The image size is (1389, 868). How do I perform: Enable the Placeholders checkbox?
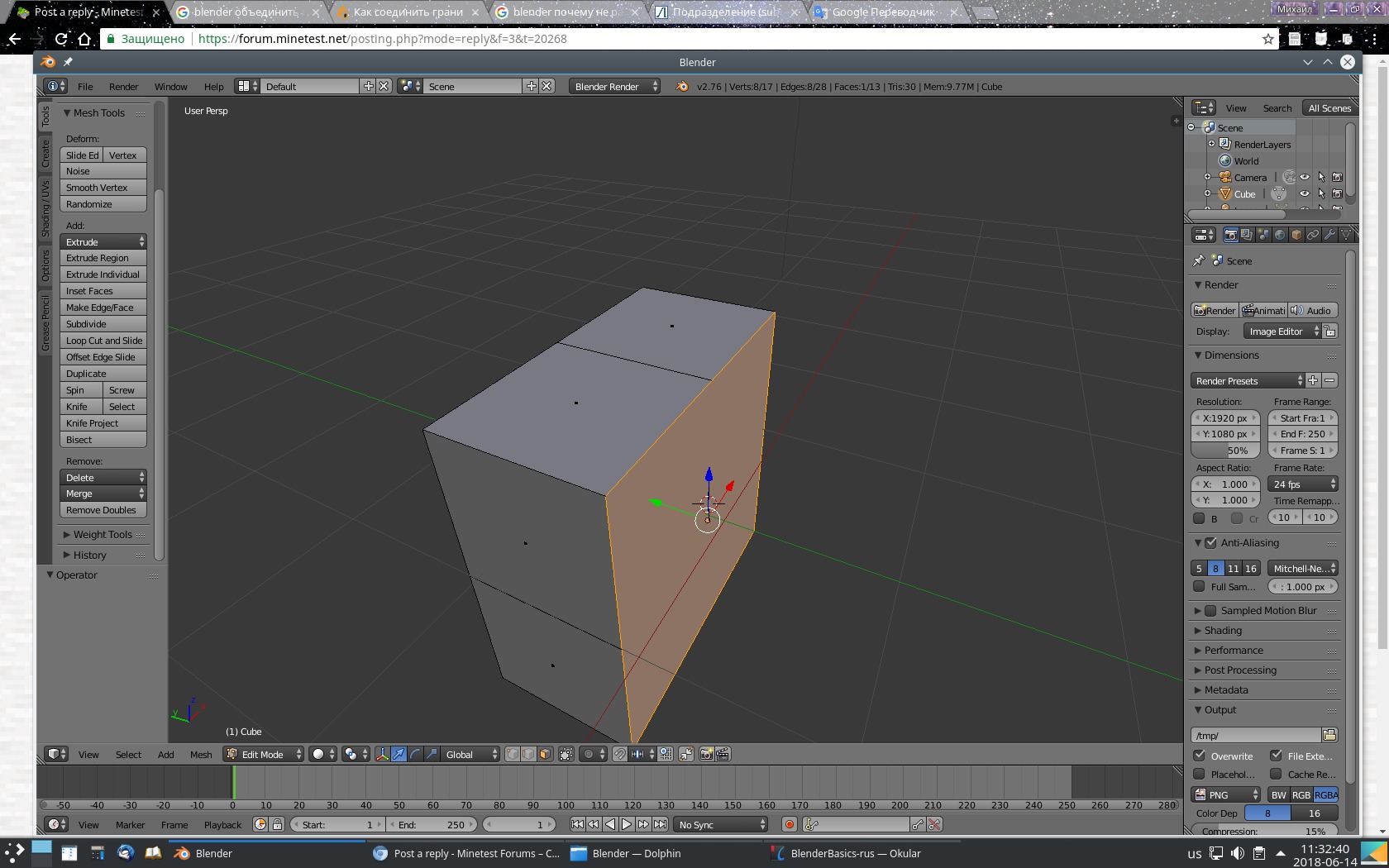pyautogui.click(x=1199, y=775)
